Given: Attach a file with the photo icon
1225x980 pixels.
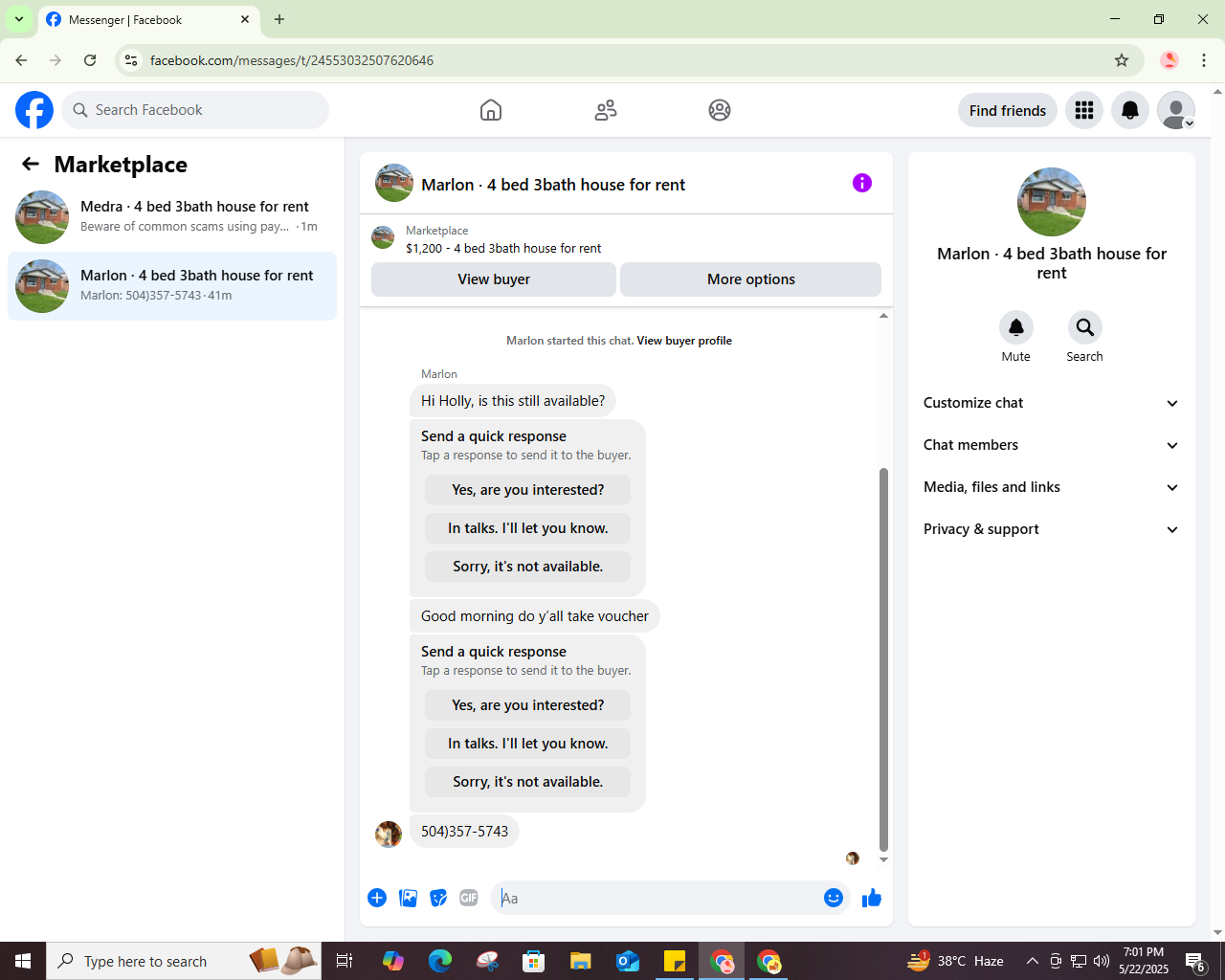Looking at the screenshot, I should click(x=408, y=898).
